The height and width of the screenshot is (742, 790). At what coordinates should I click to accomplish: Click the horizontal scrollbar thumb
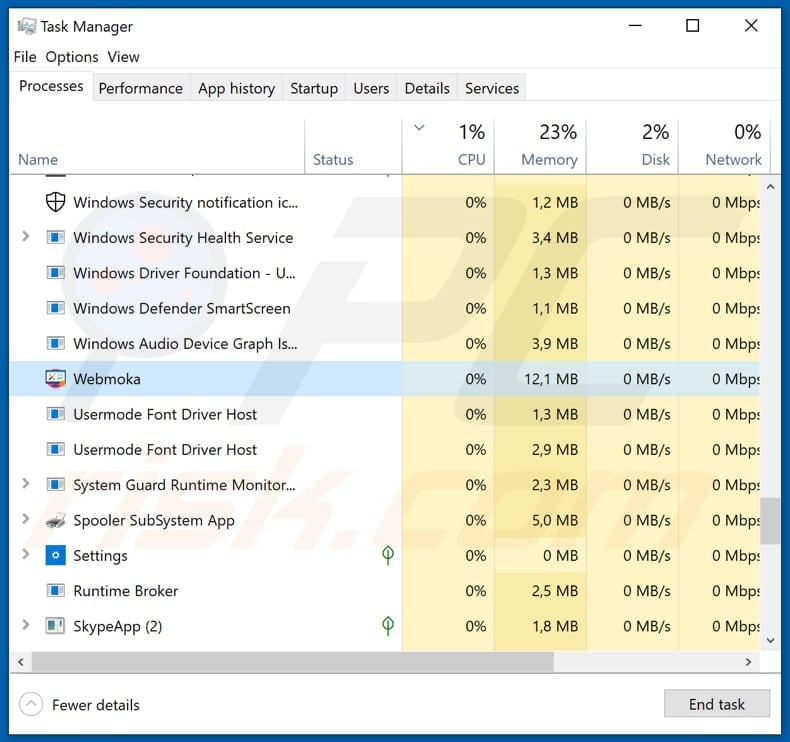[293, 661]
